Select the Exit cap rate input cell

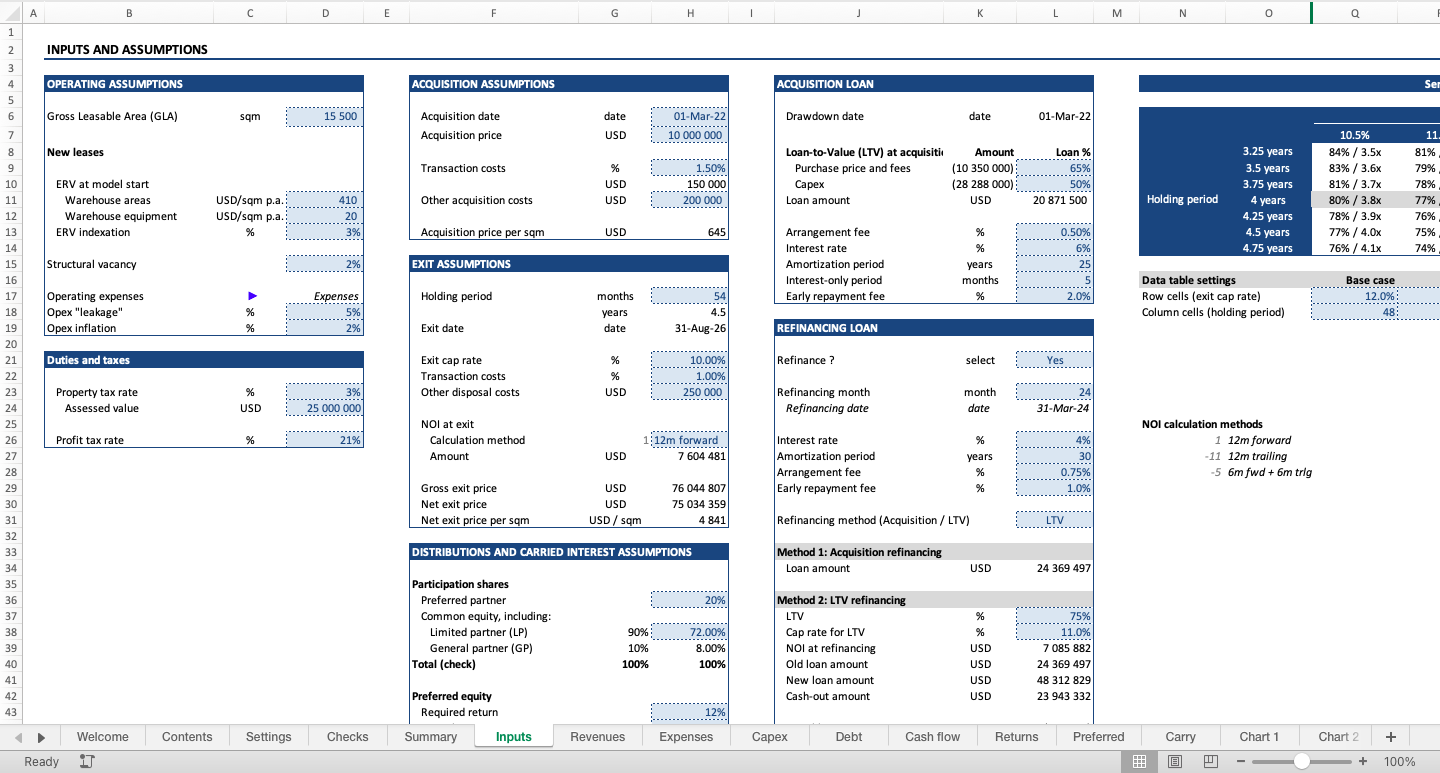(690, 360)
